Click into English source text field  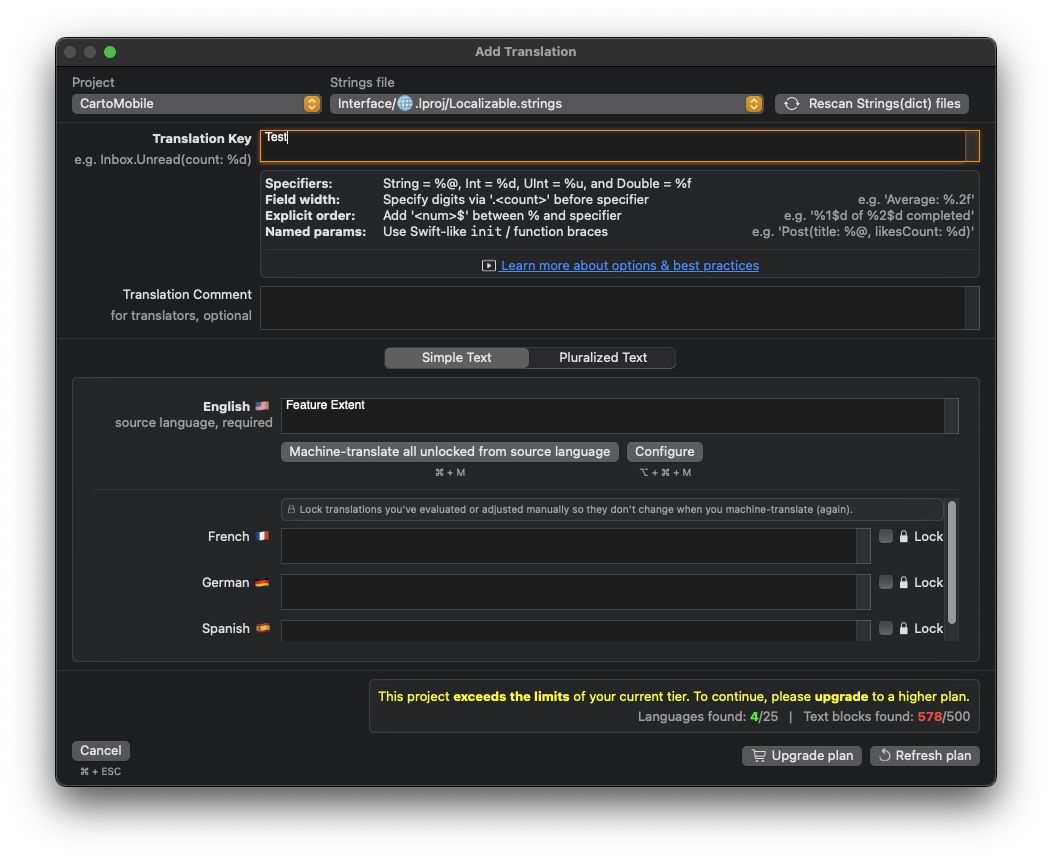tap(619, 416)
